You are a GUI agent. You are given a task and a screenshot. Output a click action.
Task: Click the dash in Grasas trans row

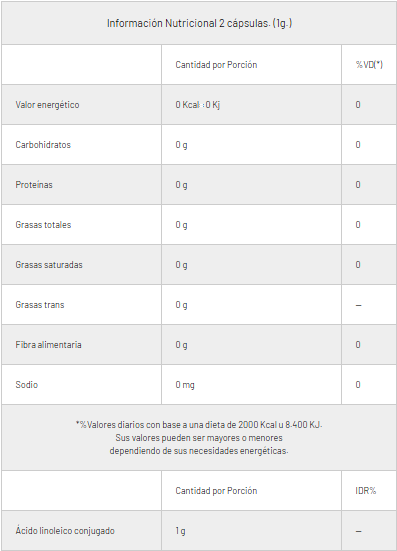pyautogui.click(x=358, y=305)
